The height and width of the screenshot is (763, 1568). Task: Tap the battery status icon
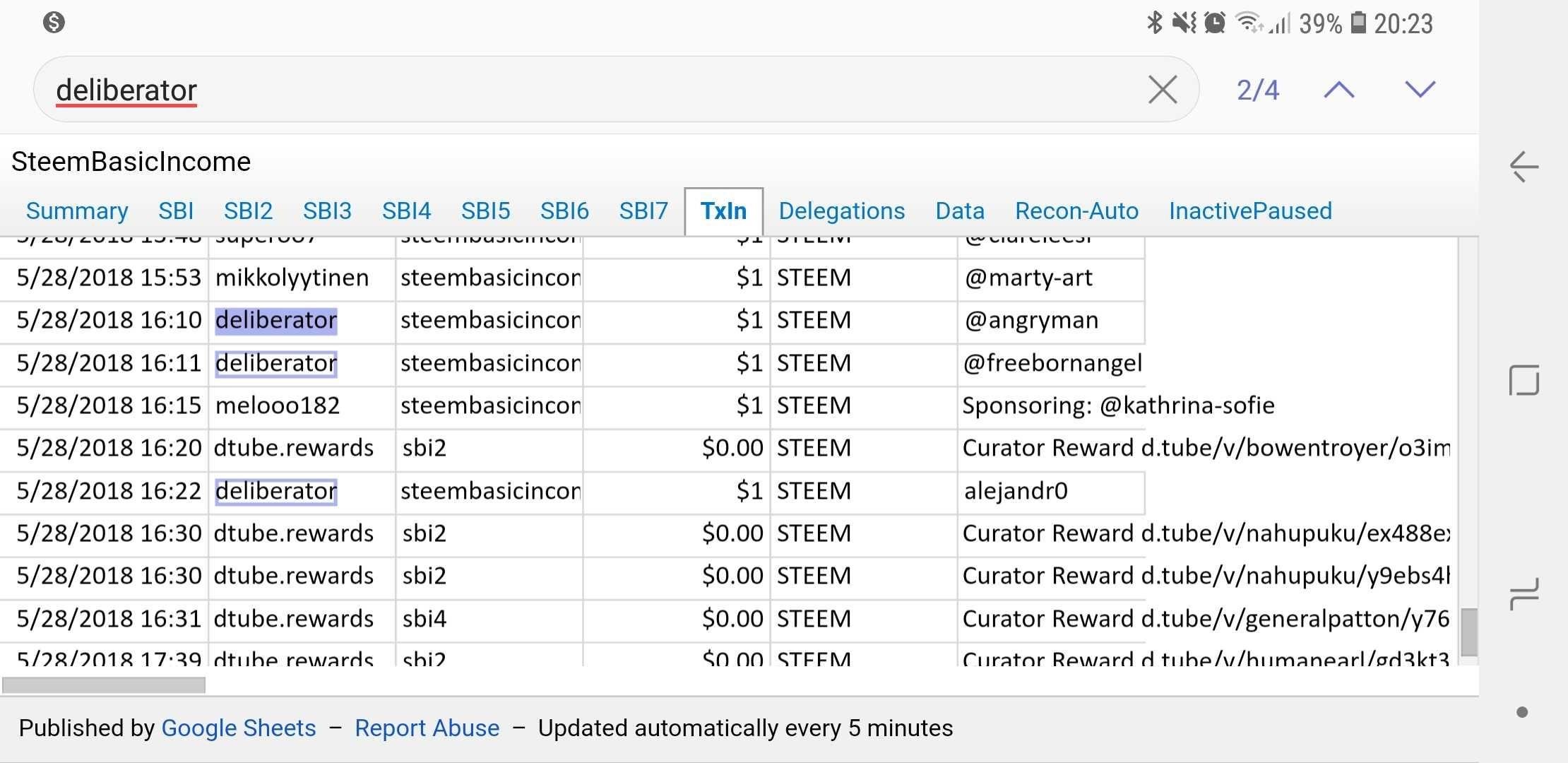pos(1358,23)
